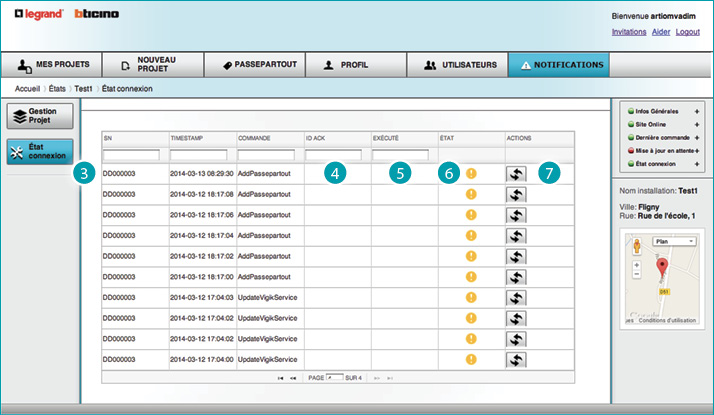Click the warning state icon in the first row
Image resolution: width=714 pixels, height=415 pixels.
(471, 173)
